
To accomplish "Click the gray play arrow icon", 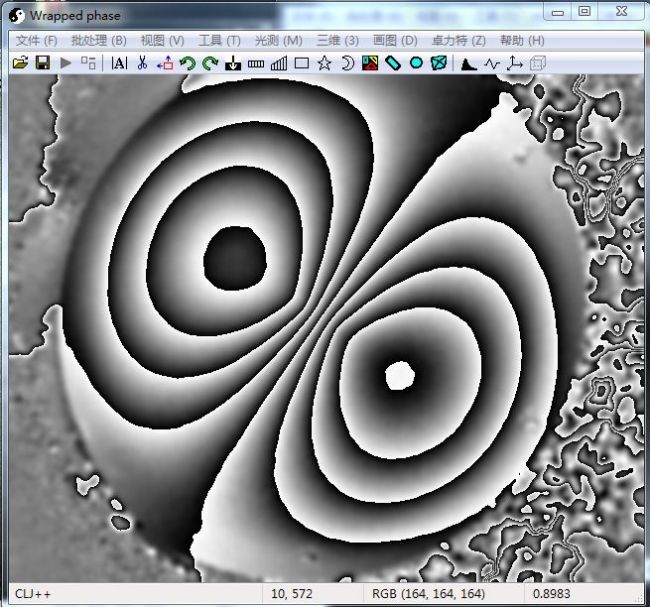I will (x=65, y=63).
